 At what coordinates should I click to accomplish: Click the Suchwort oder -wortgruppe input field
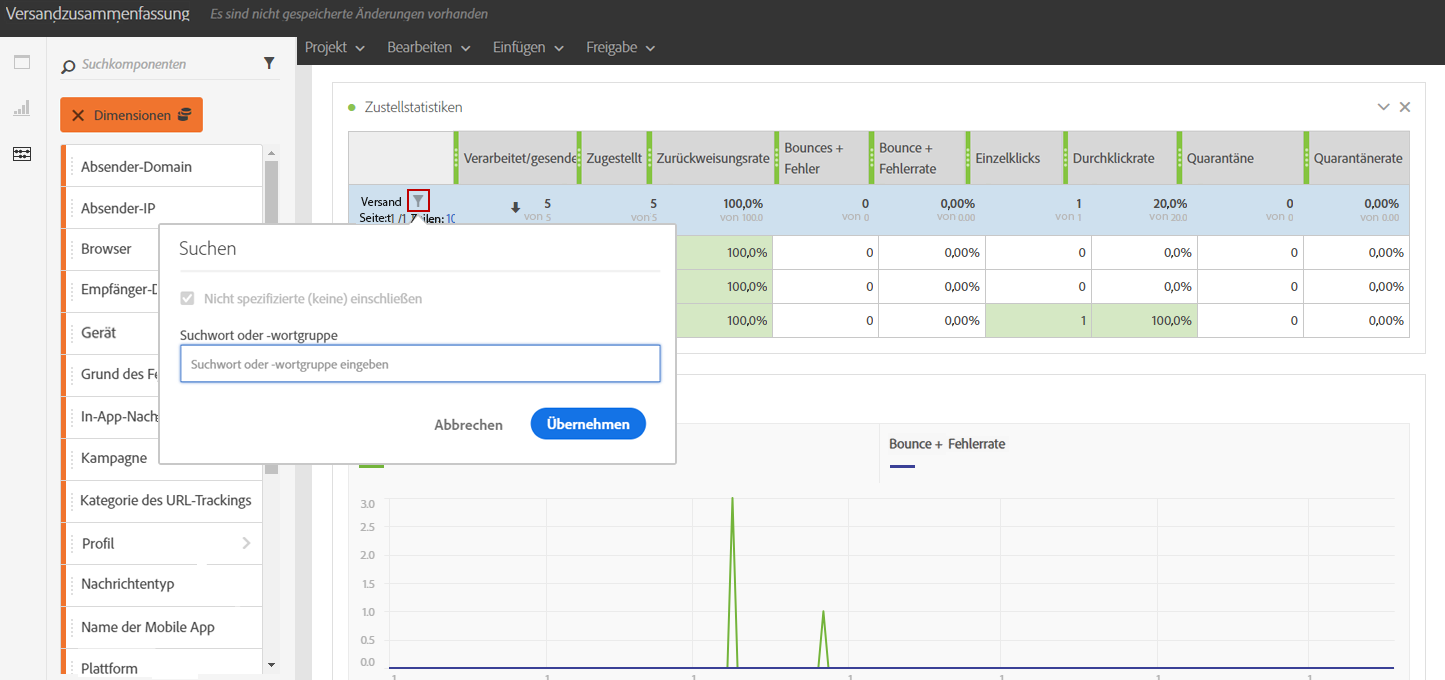tap(420, 364)
